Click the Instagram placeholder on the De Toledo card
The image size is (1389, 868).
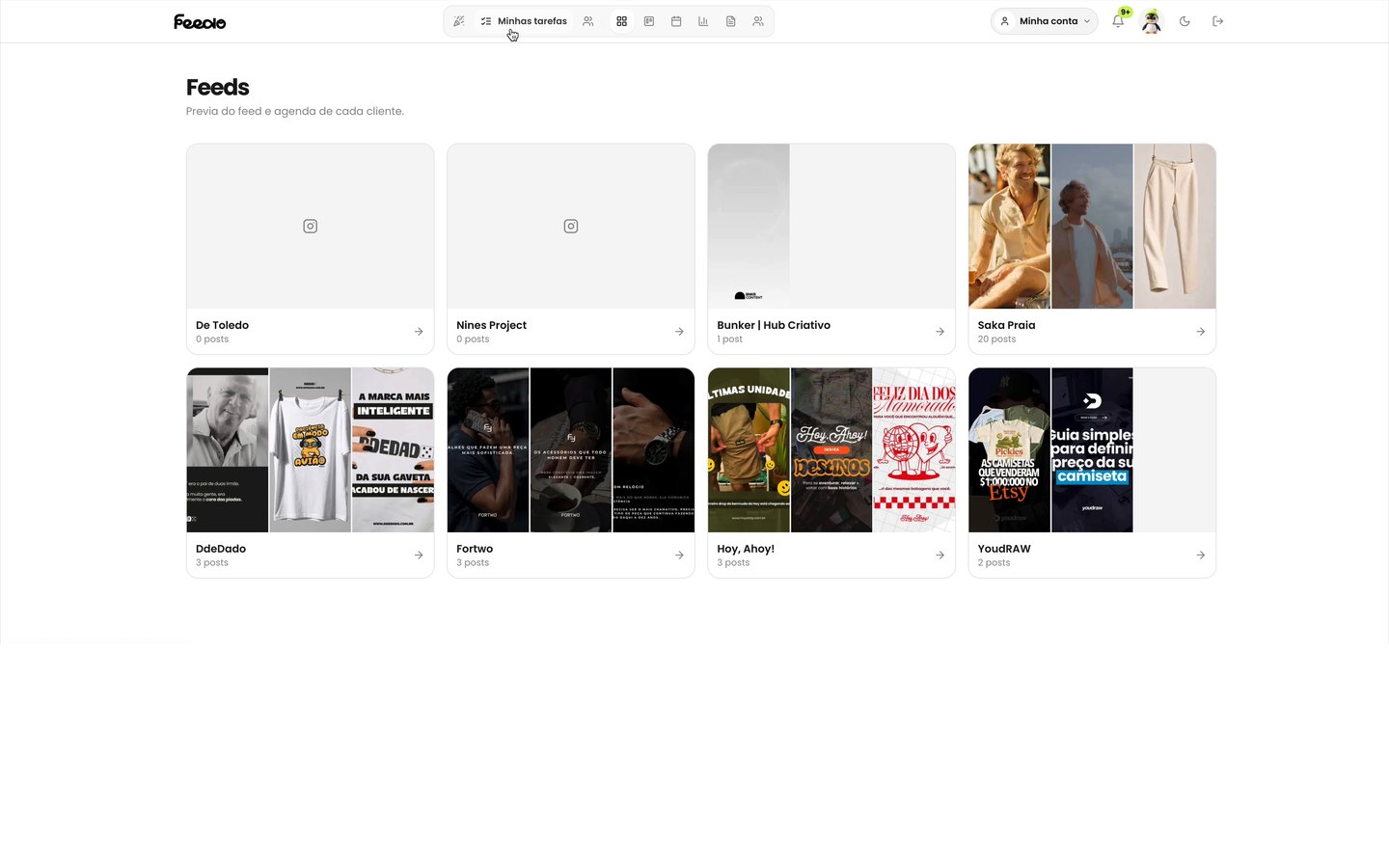[x=311, y=227]
